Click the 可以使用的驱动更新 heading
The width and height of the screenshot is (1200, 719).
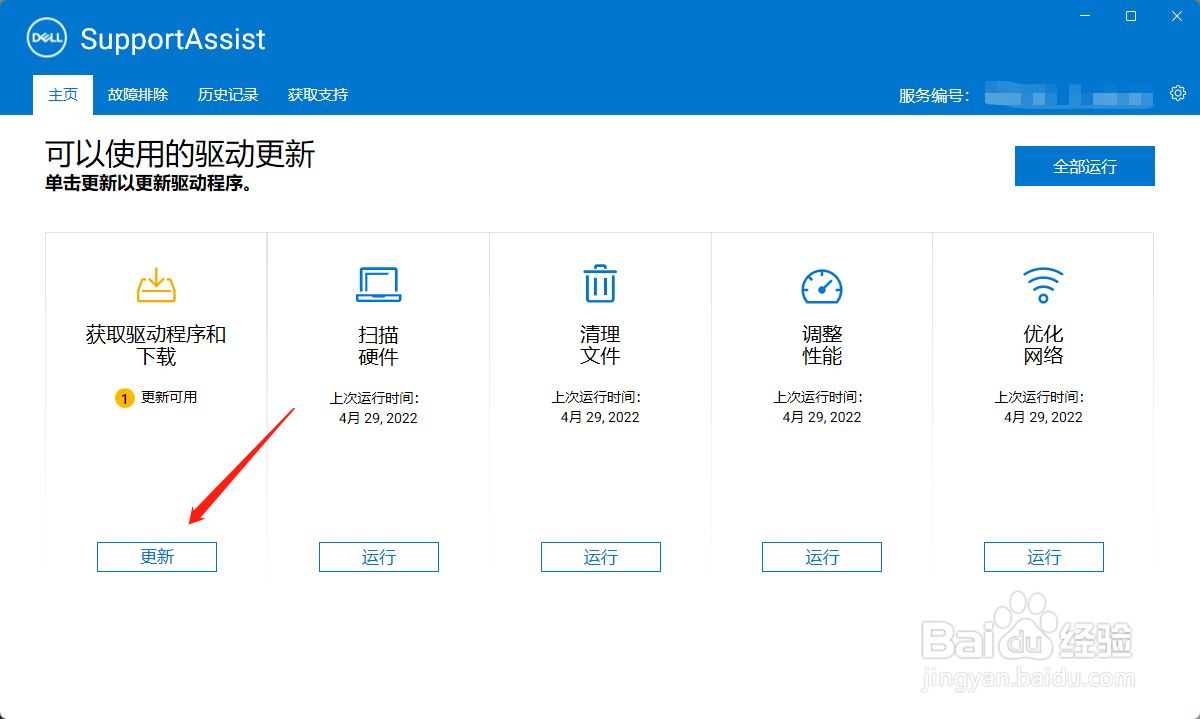tap(180, 154)
